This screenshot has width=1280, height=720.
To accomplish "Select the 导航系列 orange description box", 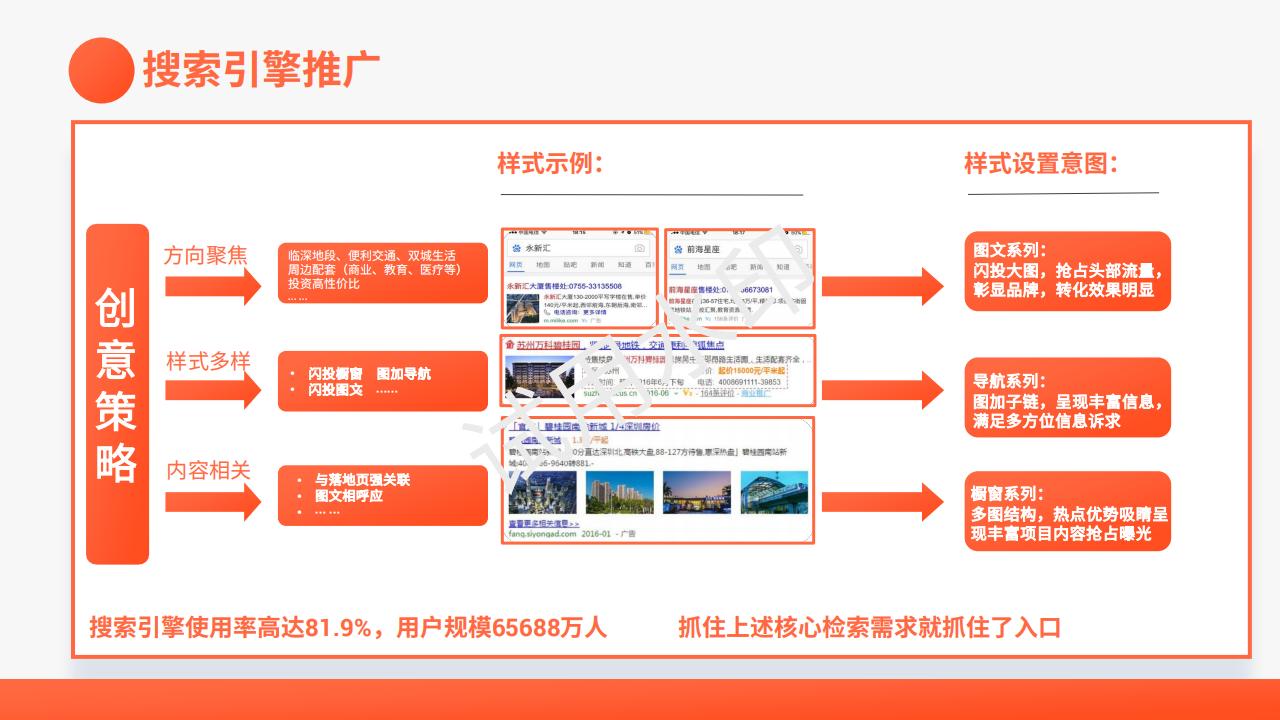I will tap(1067, 397).
